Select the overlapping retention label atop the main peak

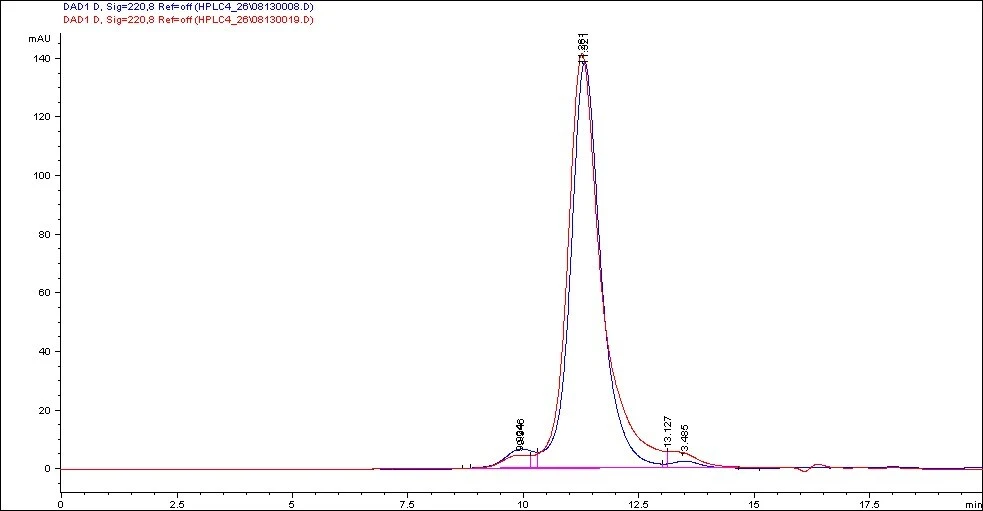[x=583, y=47]
